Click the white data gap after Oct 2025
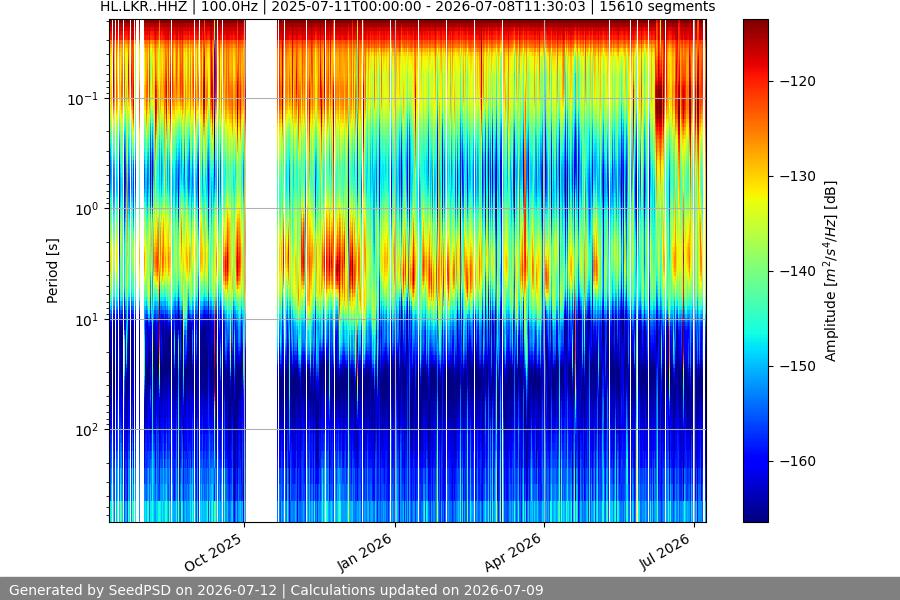The height and width of the screenshot is (600, 900). (x=262, y=271)
